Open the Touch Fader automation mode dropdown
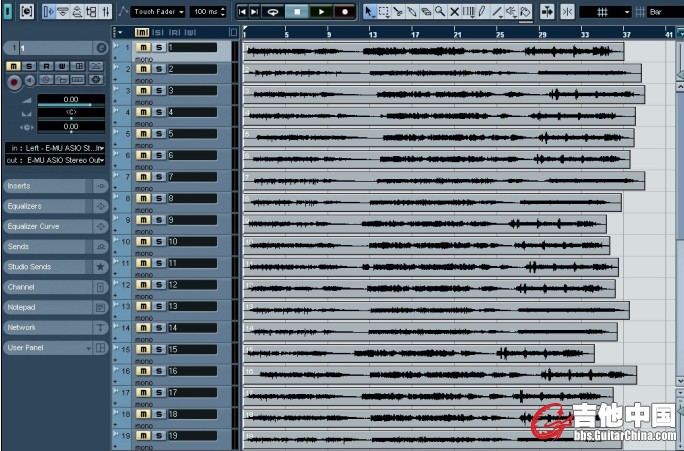684x451 pixels. pyautogui.click(x=158, y=11)
